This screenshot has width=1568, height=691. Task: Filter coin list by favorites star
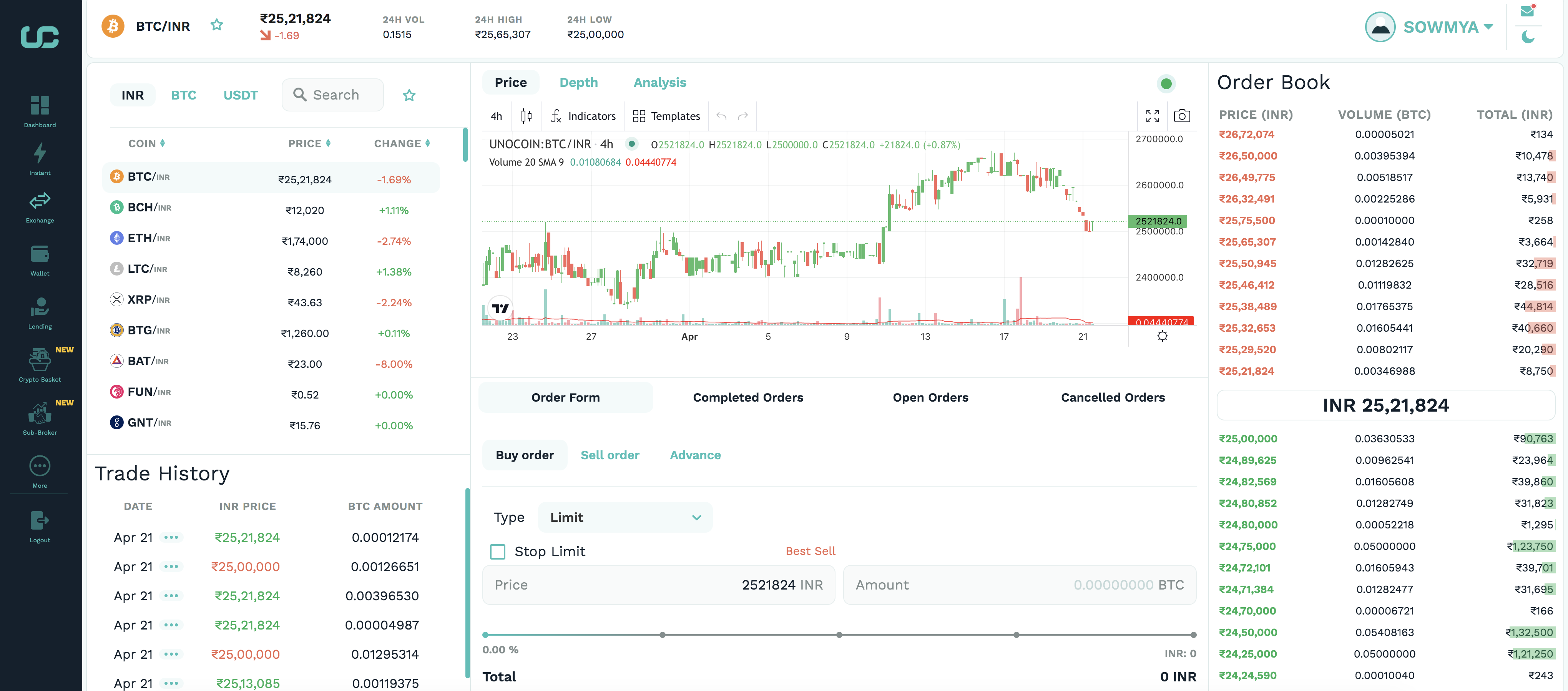(409, 95)
